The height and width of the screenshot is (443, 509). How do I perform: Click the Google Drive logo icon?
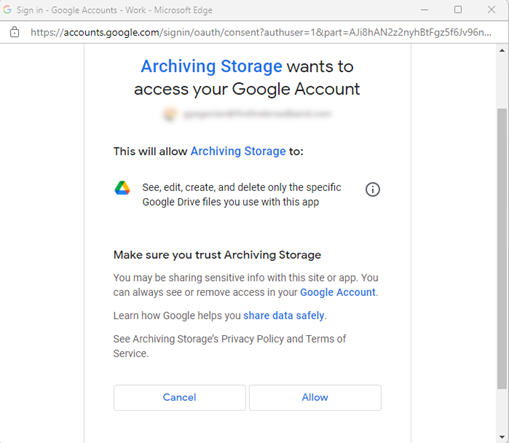(122, 188)
